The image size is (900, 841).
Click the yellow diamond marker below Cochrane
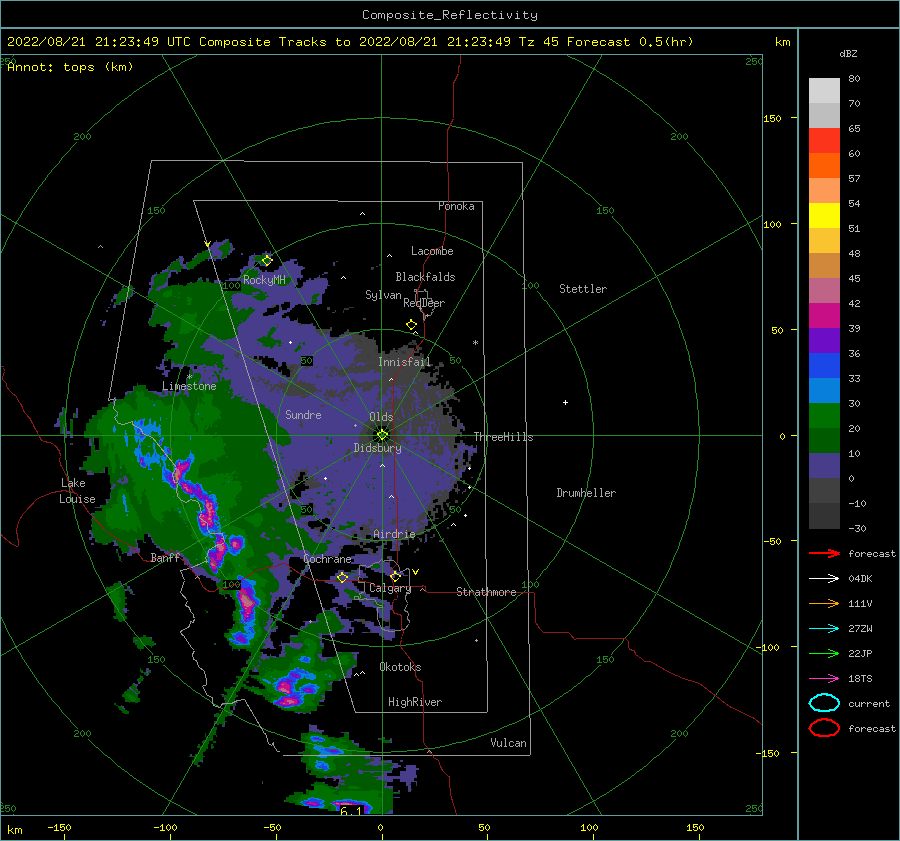[x=342, y=577]
